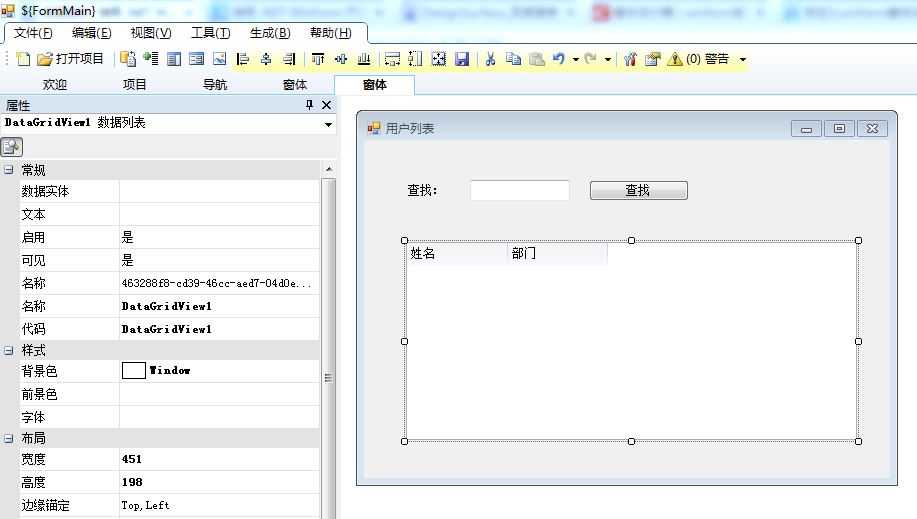Click the 查找 button on the form

click(x=639, y=190)
